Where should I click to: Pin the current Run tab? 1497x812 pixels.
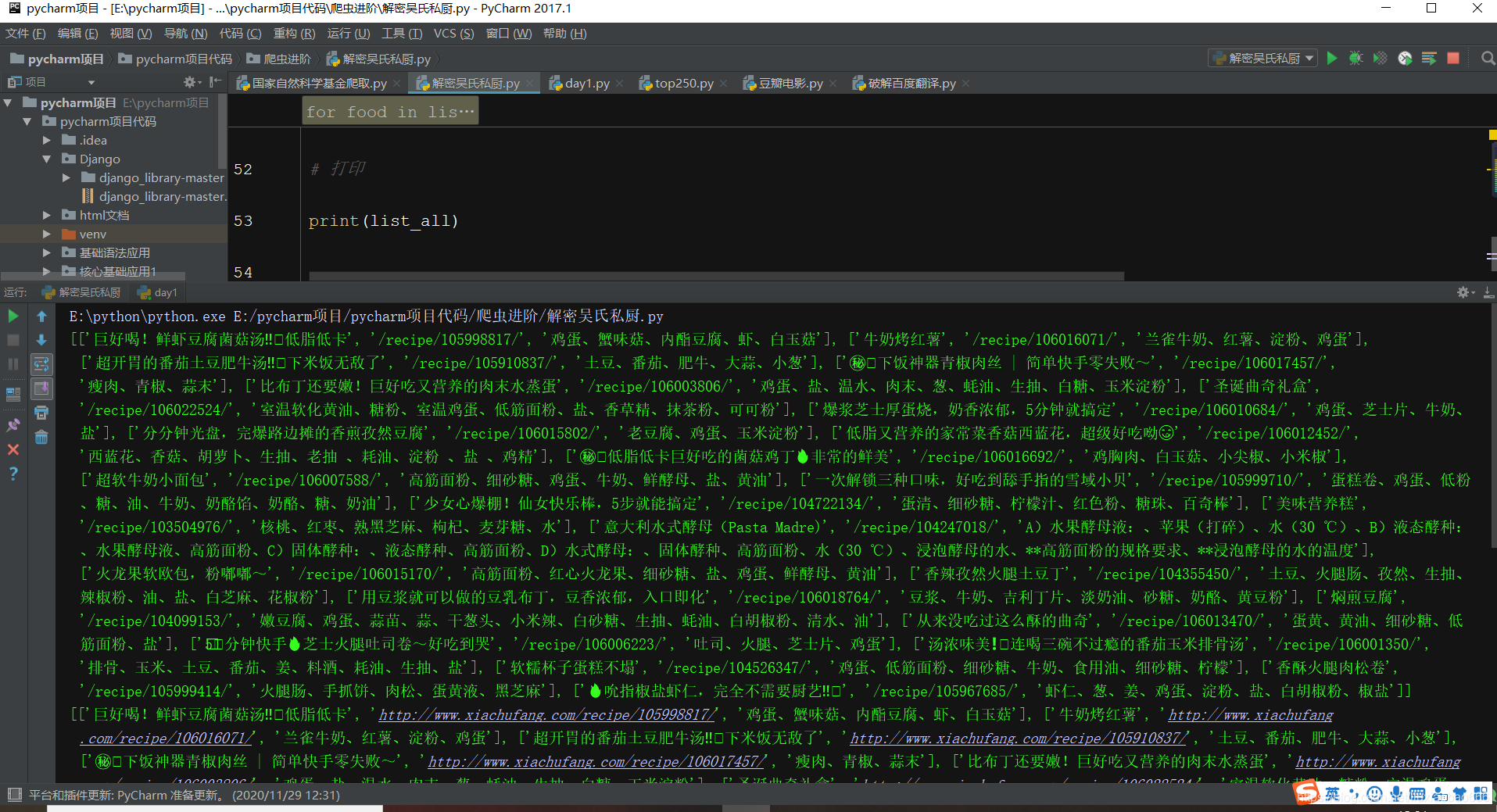pos(13,424)
